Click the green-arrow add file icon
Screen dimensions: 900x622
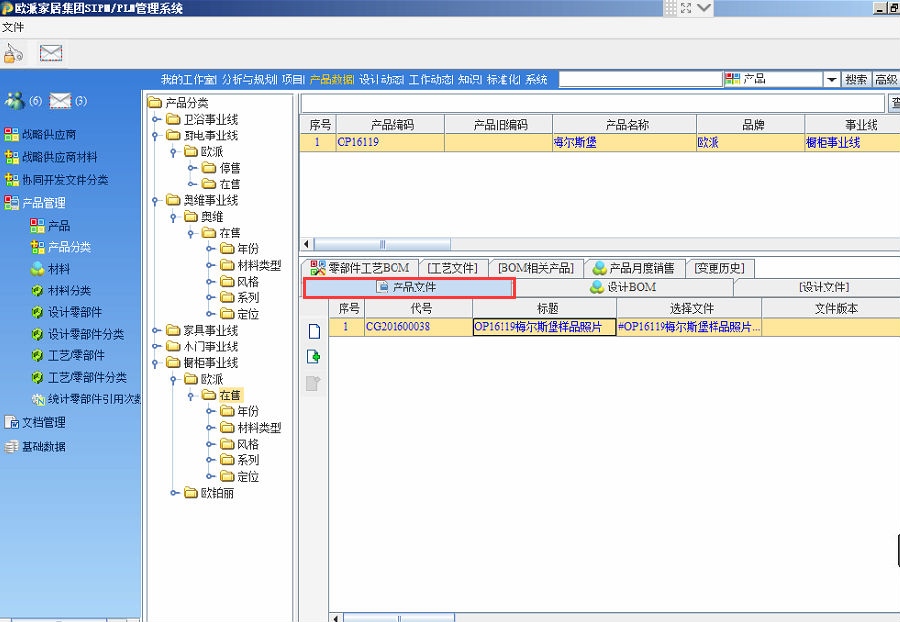pyautogui.click(x=313, y=357)
